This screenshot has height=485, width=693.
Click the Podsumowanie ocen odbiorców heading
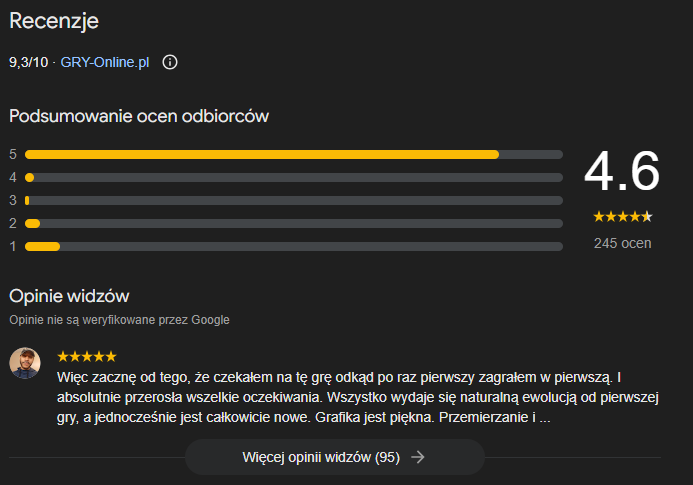pos(139,116)
